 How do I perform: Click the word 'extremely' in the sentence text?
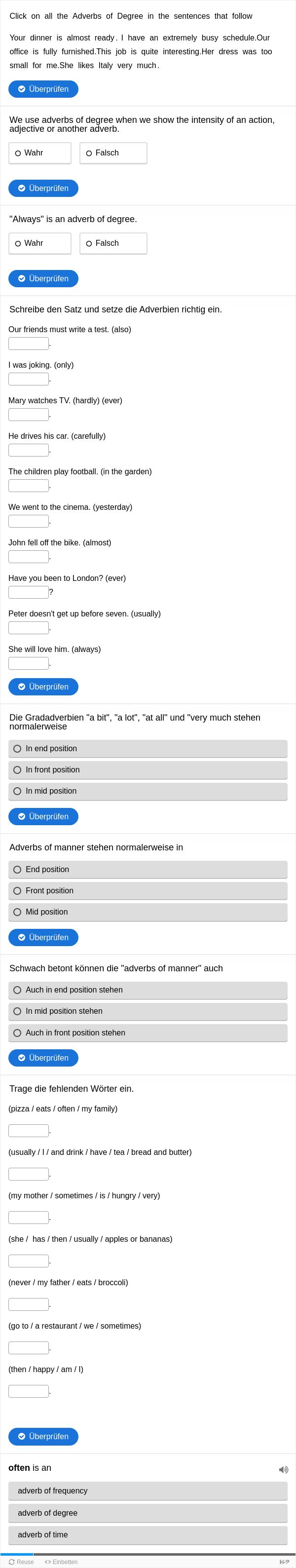pyautogui.click(x=180, y=38)
